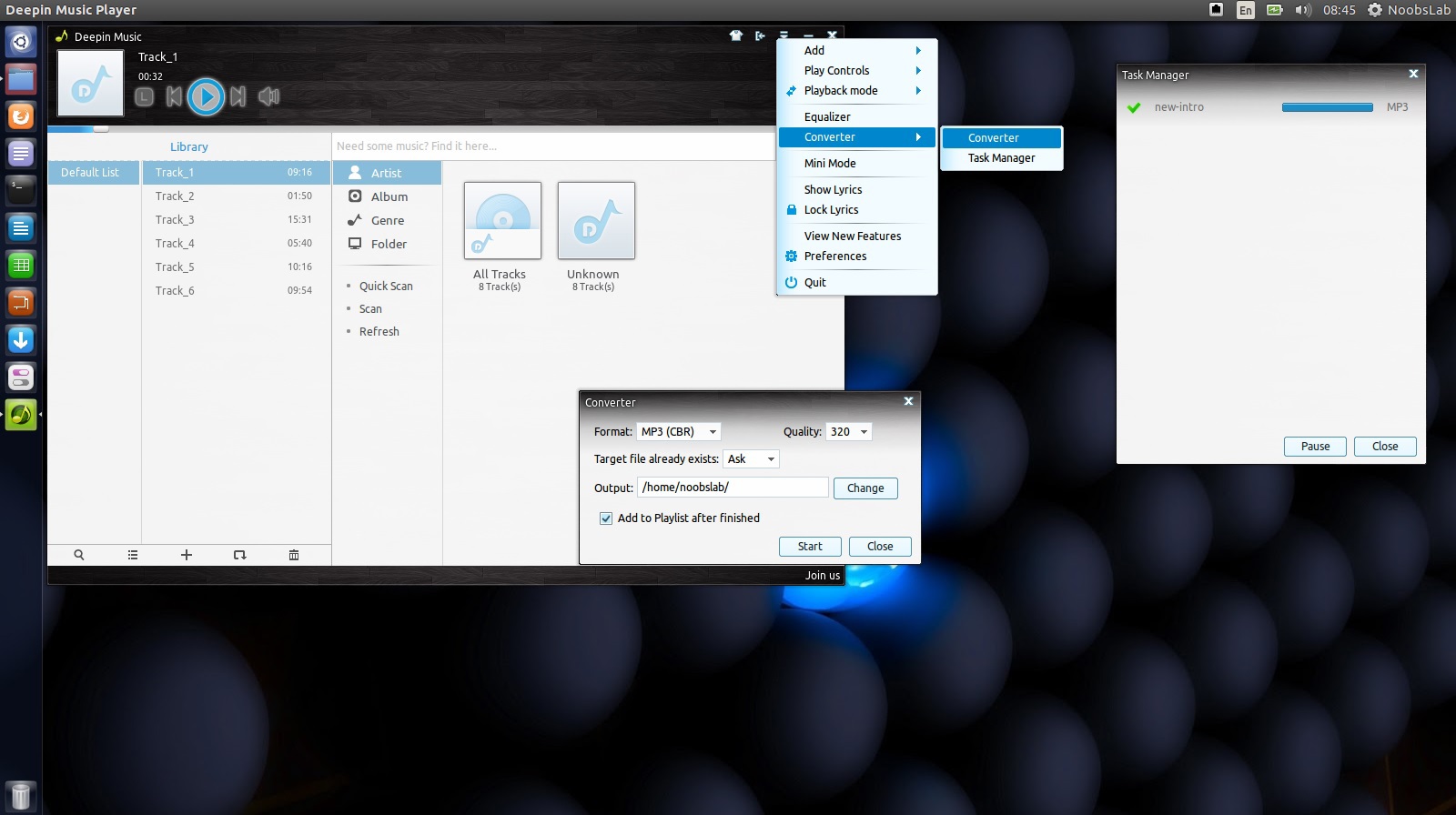This screenshot has height=815, width=1456.
Task: Click the Change button in Converter
Action: [x=865, y=488]
